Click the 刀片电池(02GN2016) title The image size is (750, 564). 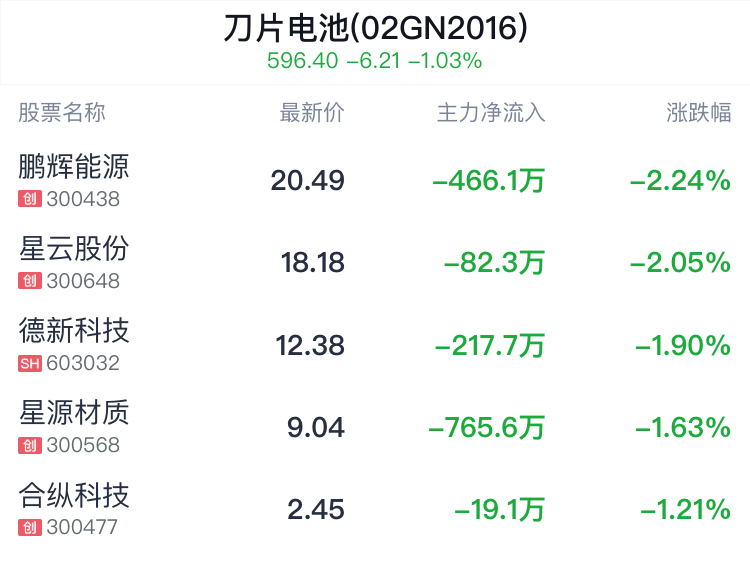(x=375, y=28)
